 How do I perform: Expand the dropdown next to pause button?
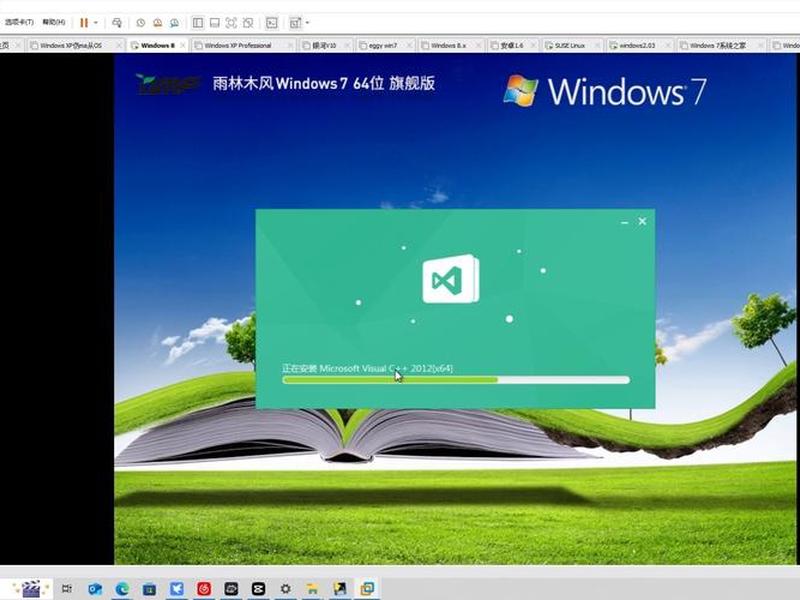click(x=95, y=23)
